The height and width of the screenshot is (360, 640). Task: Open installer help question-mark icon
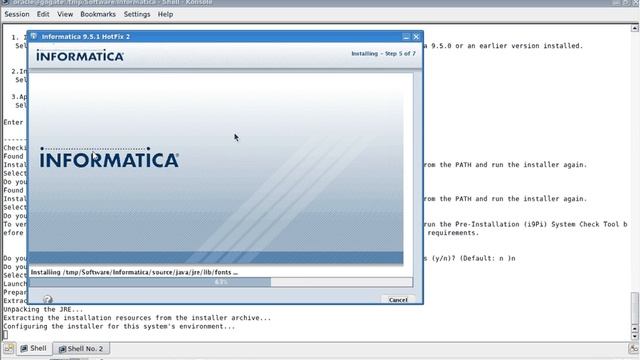(48, 300)
